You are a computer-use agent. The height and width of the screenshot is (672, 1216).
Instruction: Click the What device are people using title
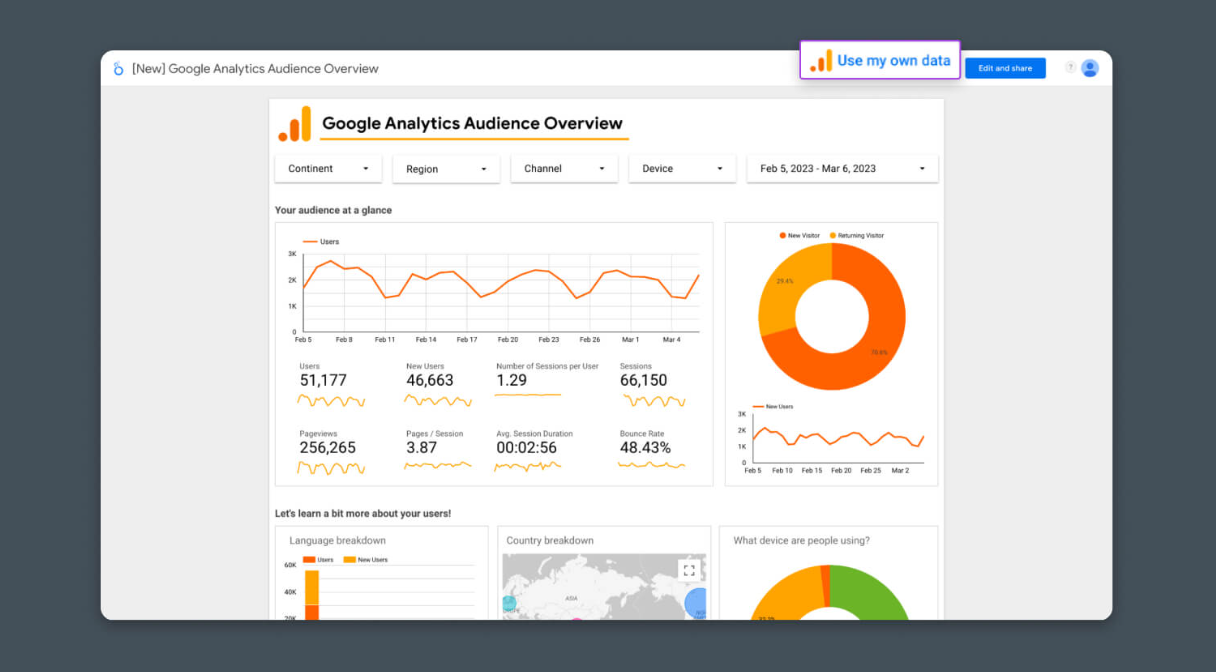click(x=801, y=541)
